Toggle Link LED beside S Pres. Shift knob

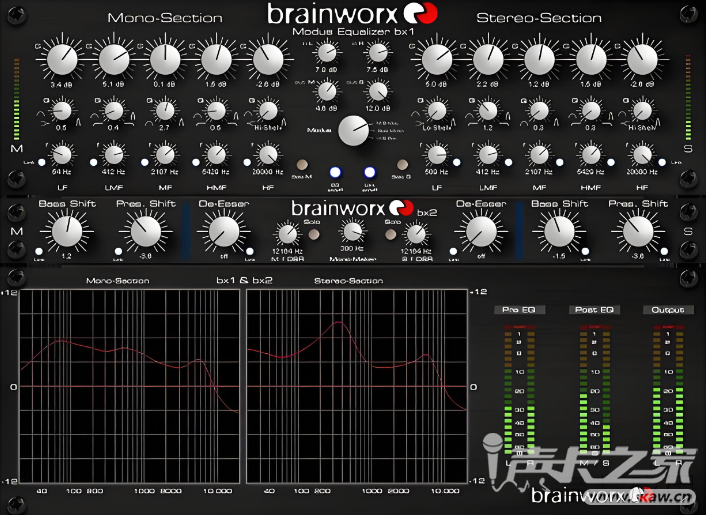(x=665, y=252)
